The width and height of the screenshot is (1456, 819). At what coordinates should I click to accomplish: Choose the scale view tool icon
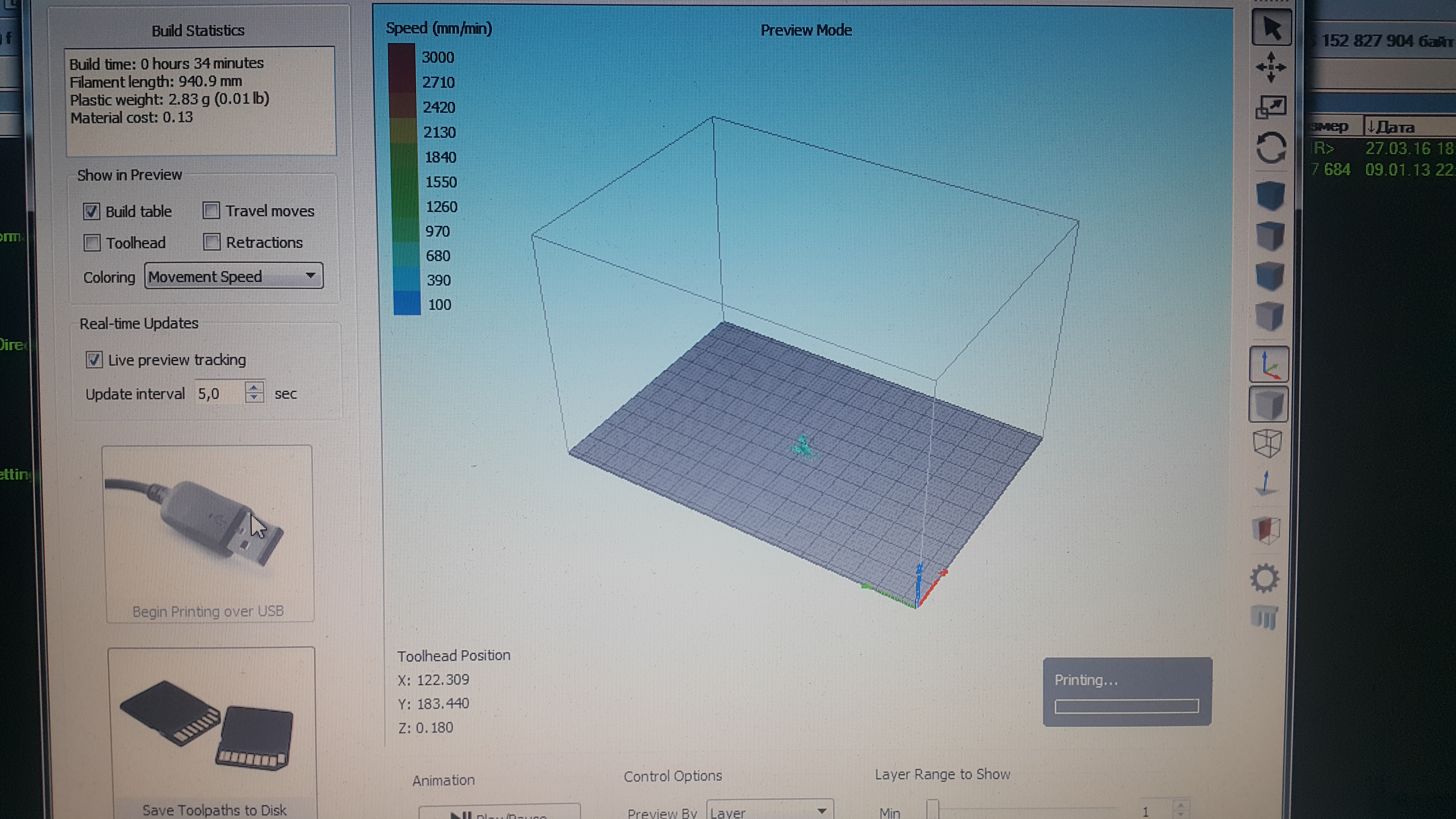click(x=1271, y=107)
